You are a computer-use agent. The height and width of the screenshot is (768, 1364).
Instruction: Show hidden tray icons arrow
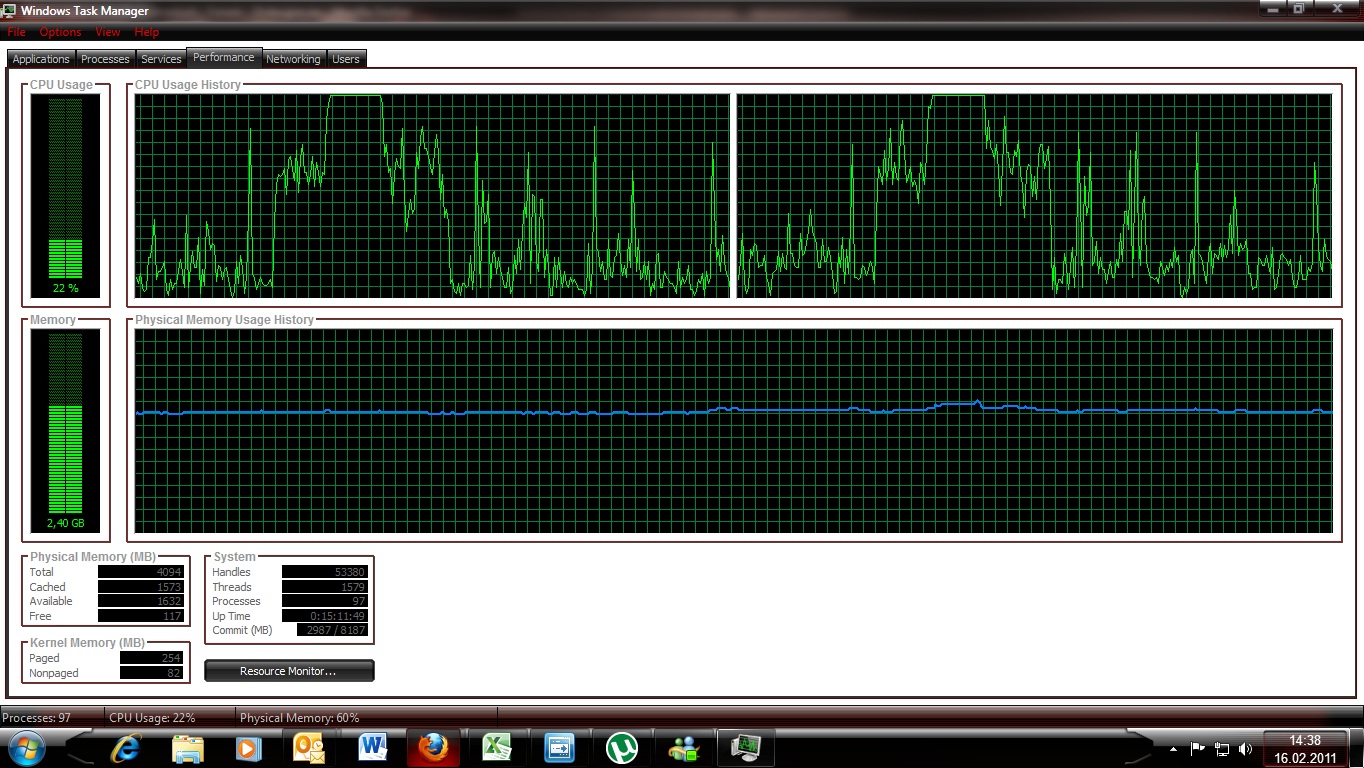[x=1174, y=748]
